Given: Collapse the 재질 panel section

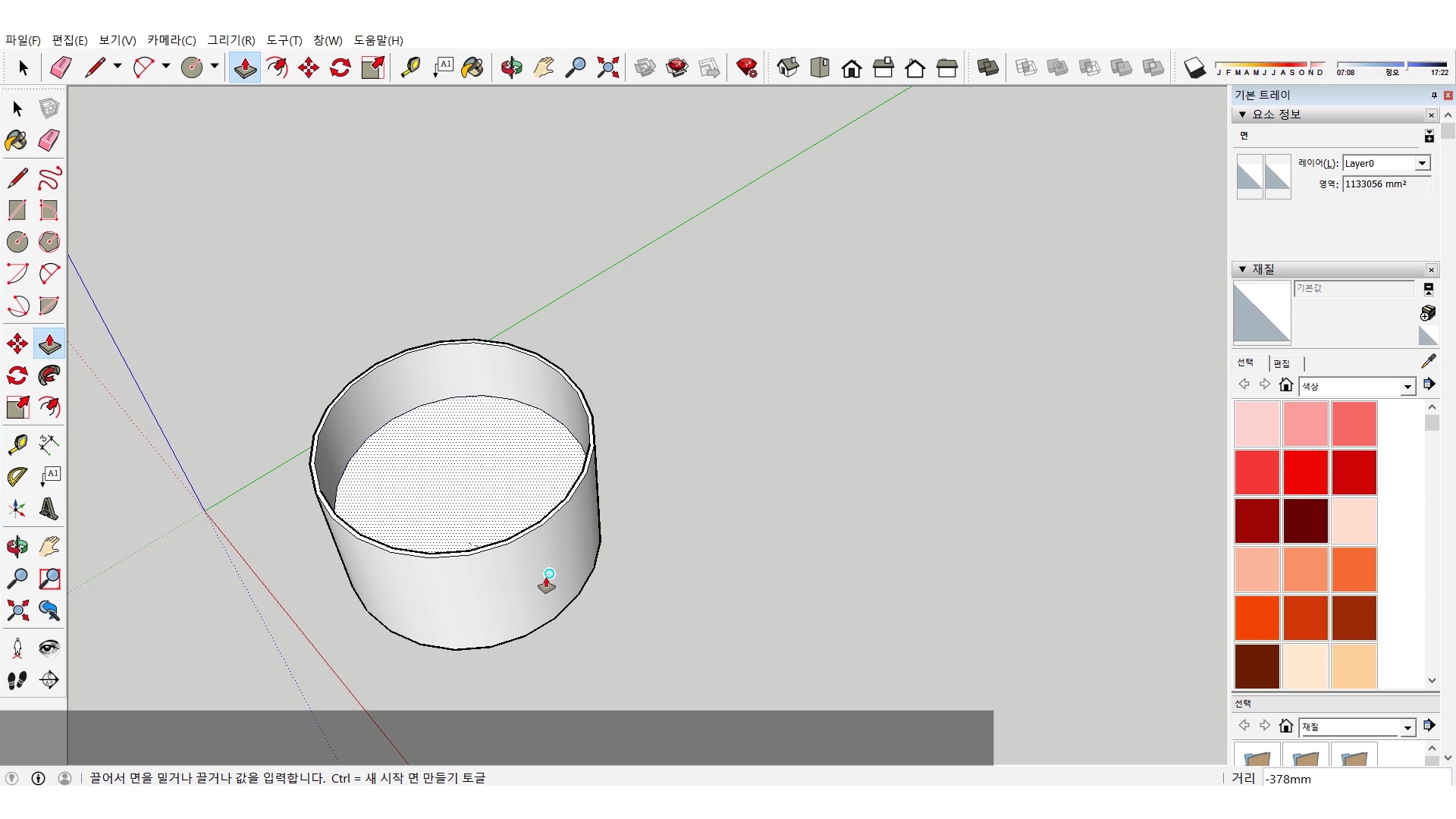Looking at the screenshot, I should pos(1242,269).
